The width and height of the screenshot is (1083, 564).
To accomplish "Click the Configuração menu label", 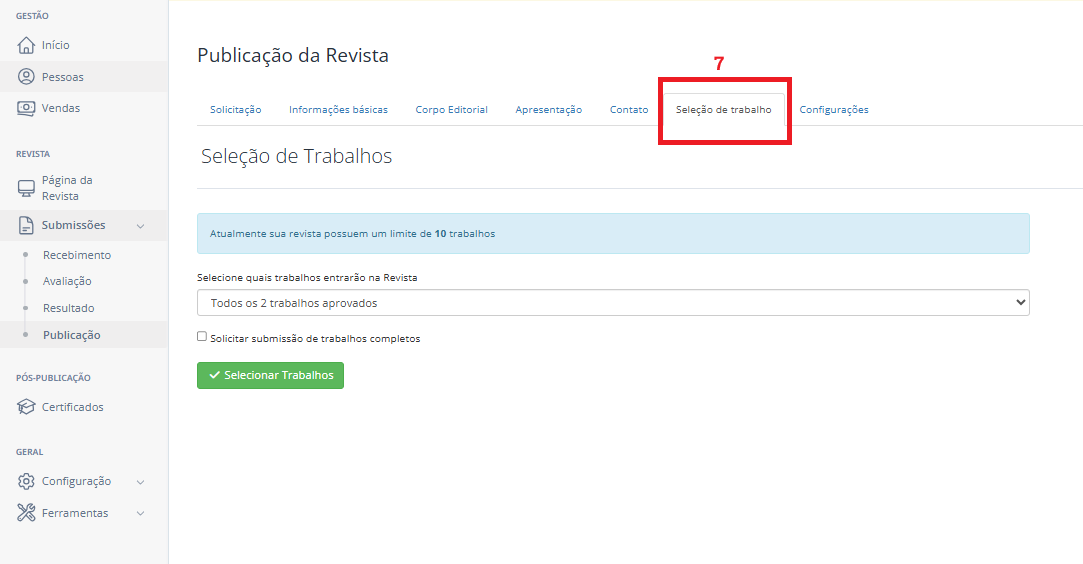I will pyautogui.click(x=76, y=481).
